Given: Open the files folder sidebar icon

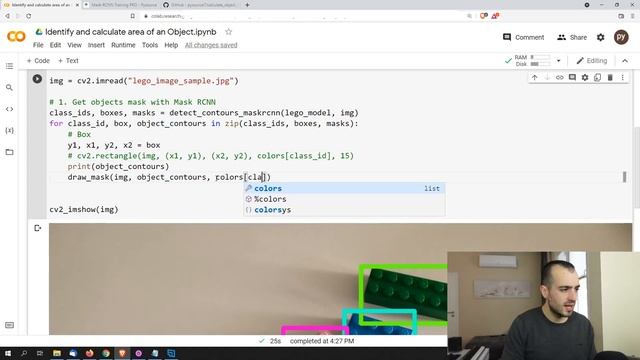Looking at the screenshot, I should coord(9,152).
